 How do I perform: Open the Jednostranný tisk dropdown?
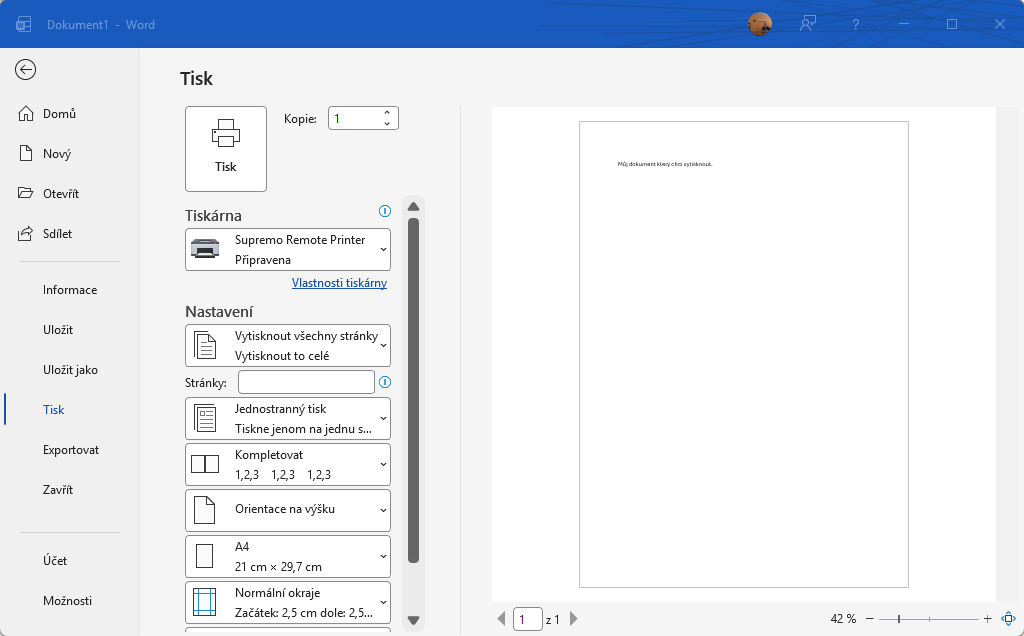point(287,418)
